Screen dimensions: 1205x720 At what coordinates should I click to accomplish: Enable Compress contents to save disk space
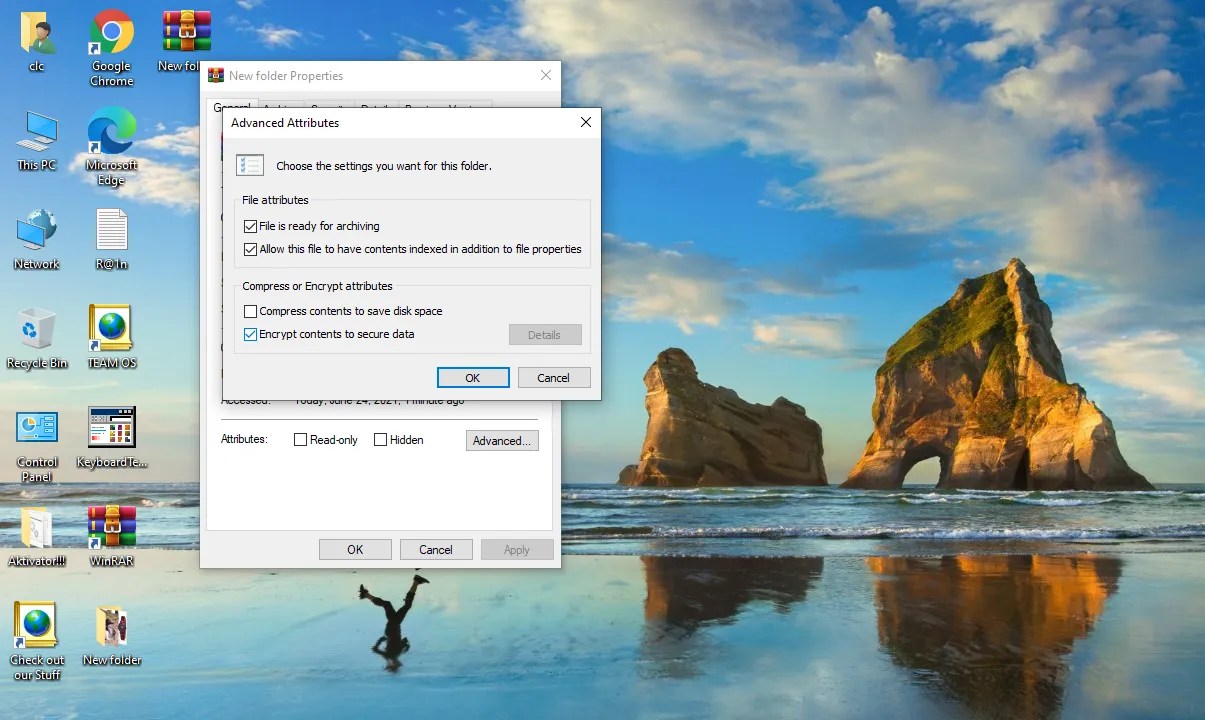pos(250,311)
